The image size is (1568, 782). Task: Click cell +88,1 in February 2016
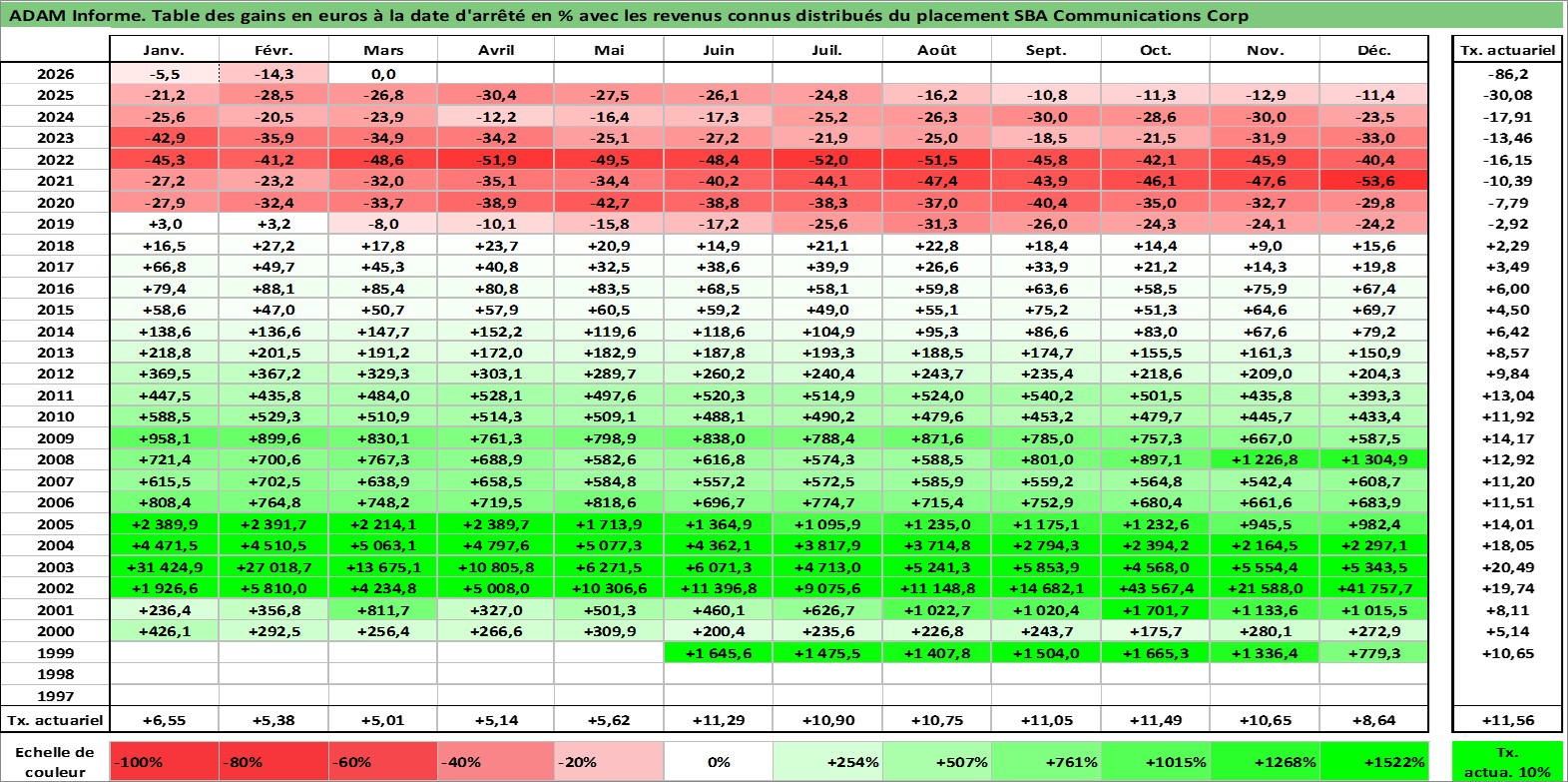(x=273, y=289)
